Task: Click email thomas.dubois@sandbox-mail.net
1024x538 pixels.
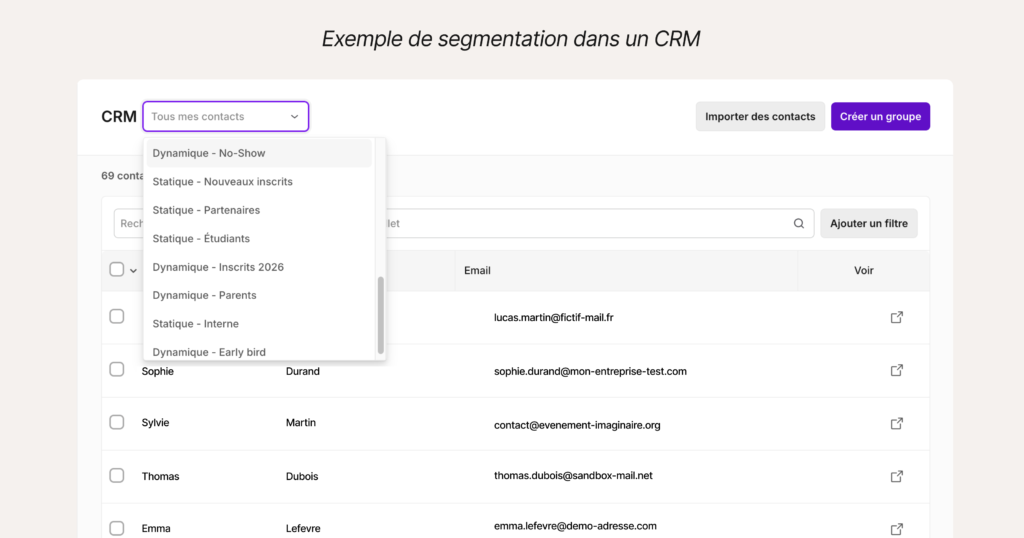Action: (x=573, y=475)
